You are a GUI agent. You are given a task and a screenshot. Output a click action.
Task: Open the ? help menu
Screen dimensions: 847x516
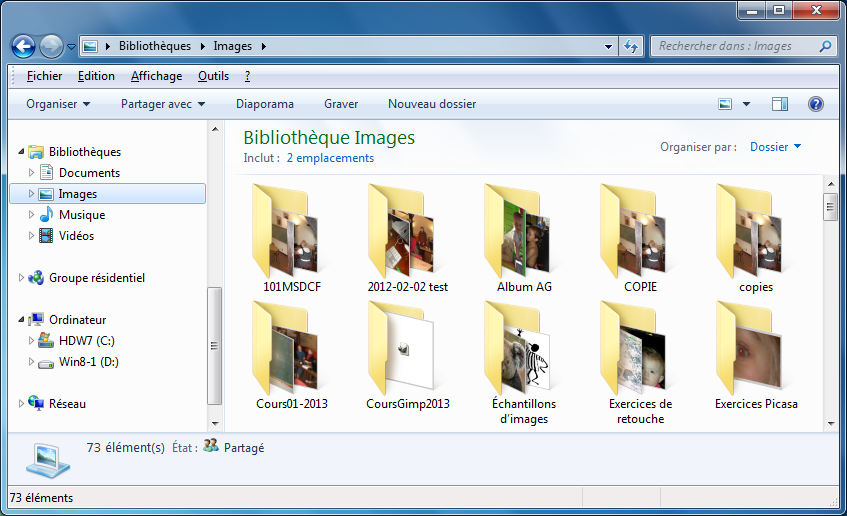(247, 76)
